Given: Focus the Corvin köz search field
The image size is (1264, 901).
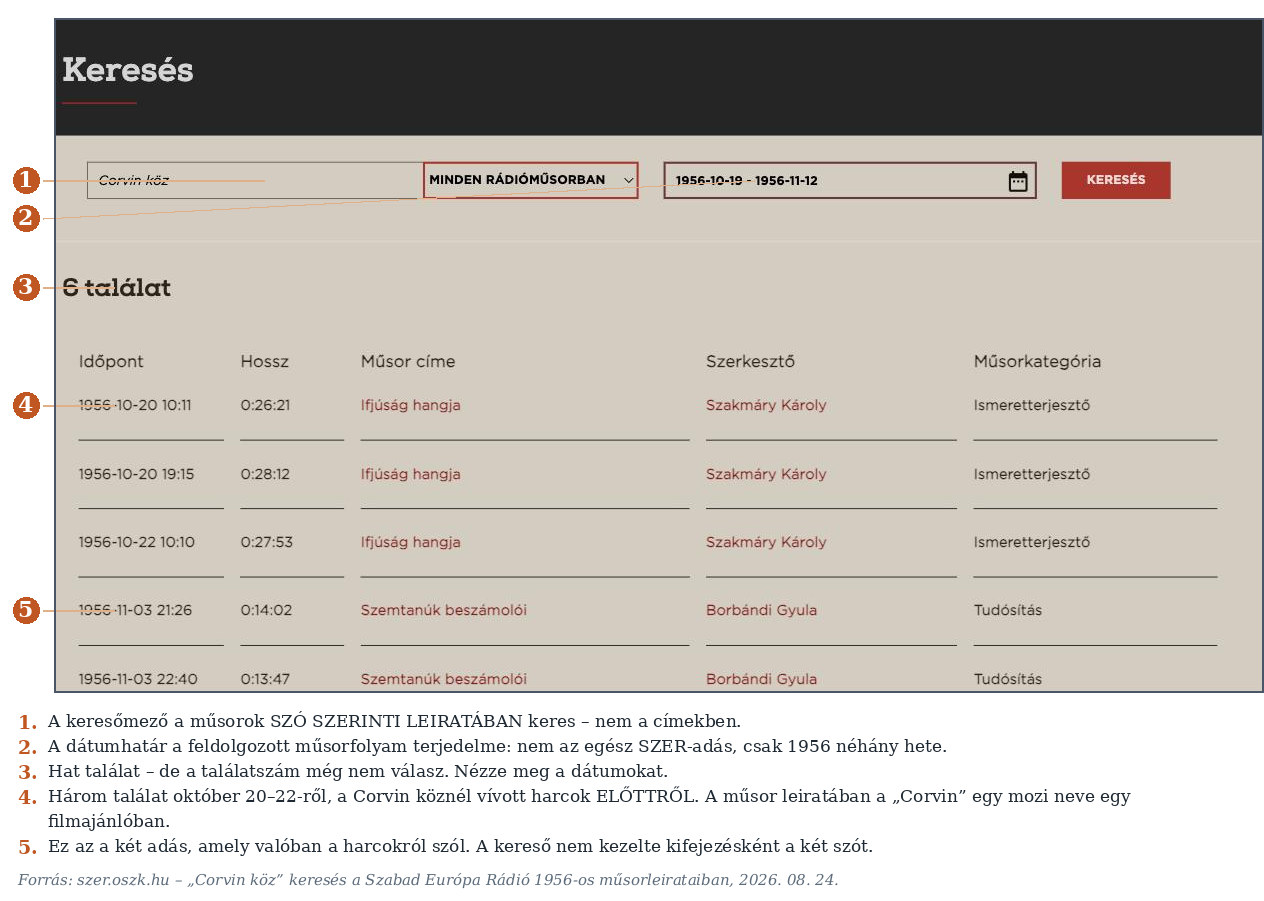Looking at the screenshot, I should [255, 180].
